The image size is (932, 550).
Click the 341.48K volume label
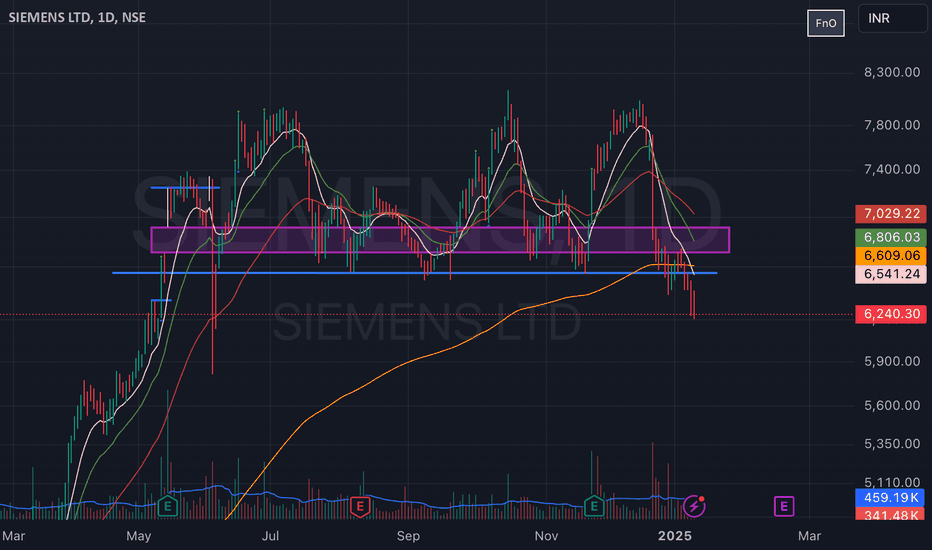890,514
